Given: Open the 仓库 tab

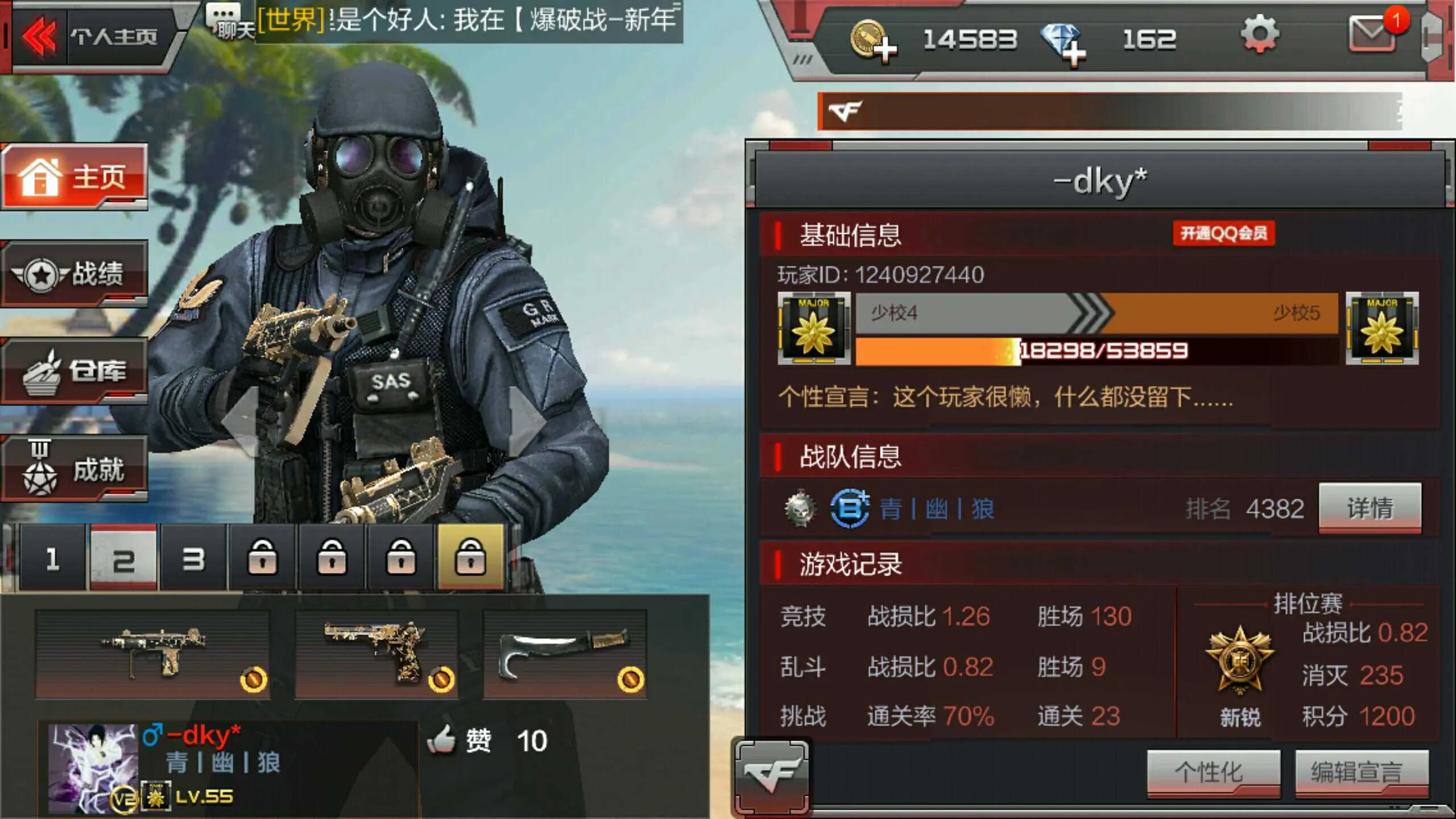Looking at the screenshot, I should 75,371.
